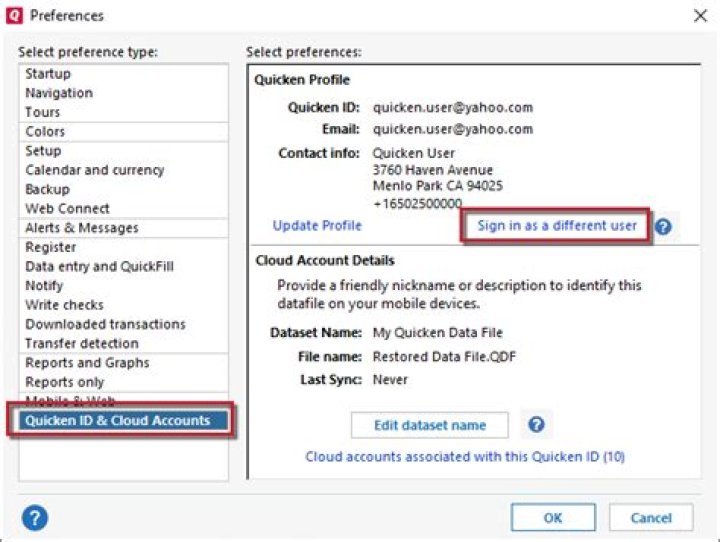Screen dimensions: 720x542
Task: Open help icon next to Edit dataset name
Action: tap(536, 424)
